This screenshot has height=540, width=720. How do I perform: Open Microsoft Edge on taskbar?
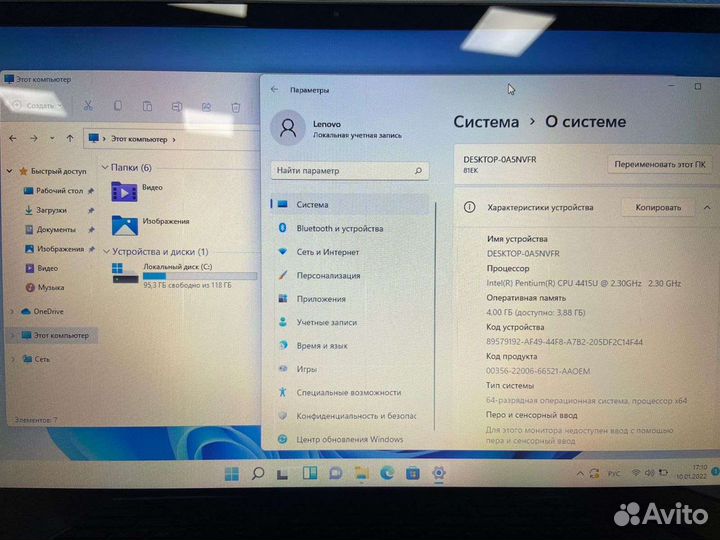387,473
